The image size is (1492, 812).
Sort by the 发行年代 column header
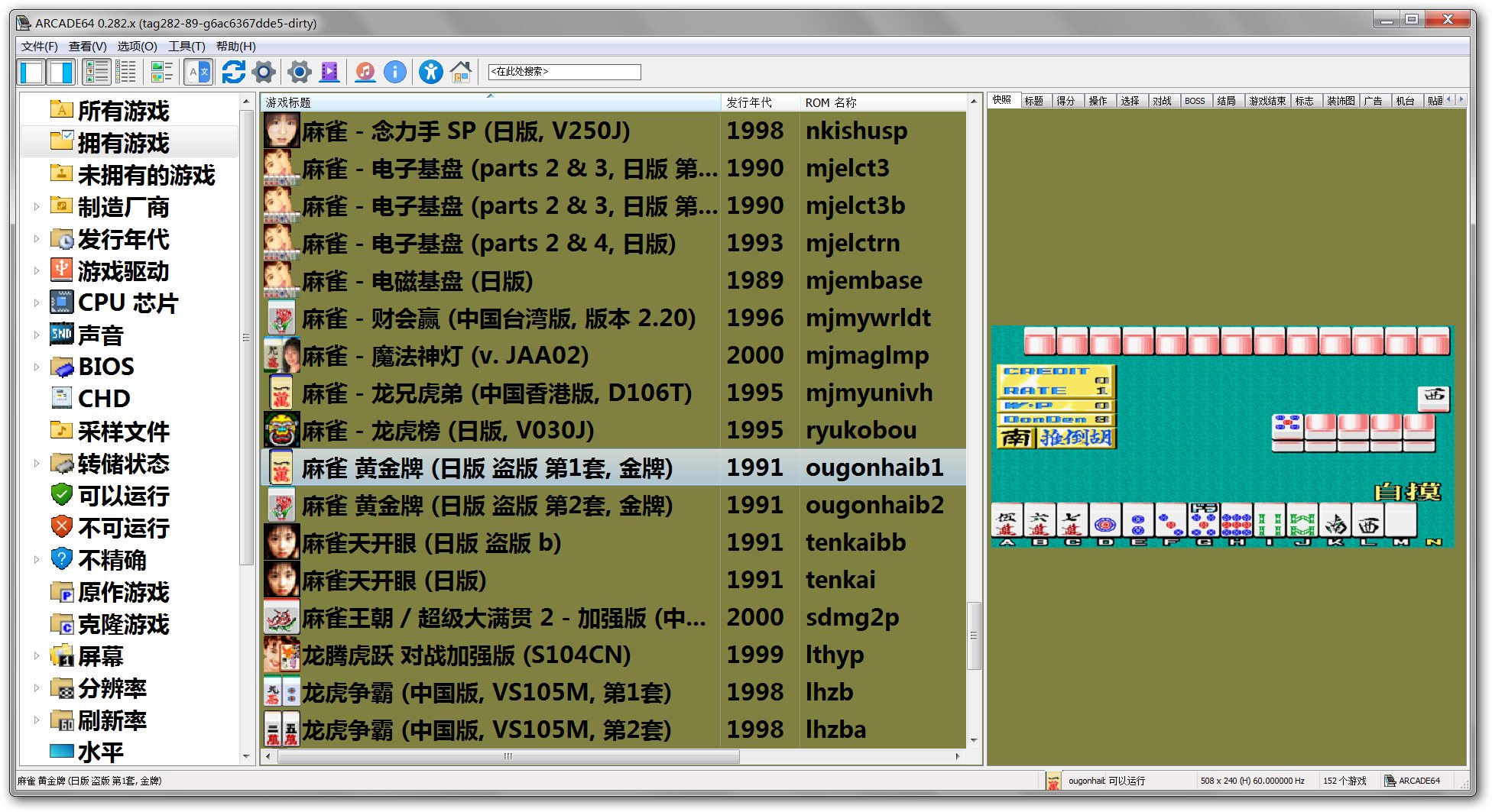(749, 102)
